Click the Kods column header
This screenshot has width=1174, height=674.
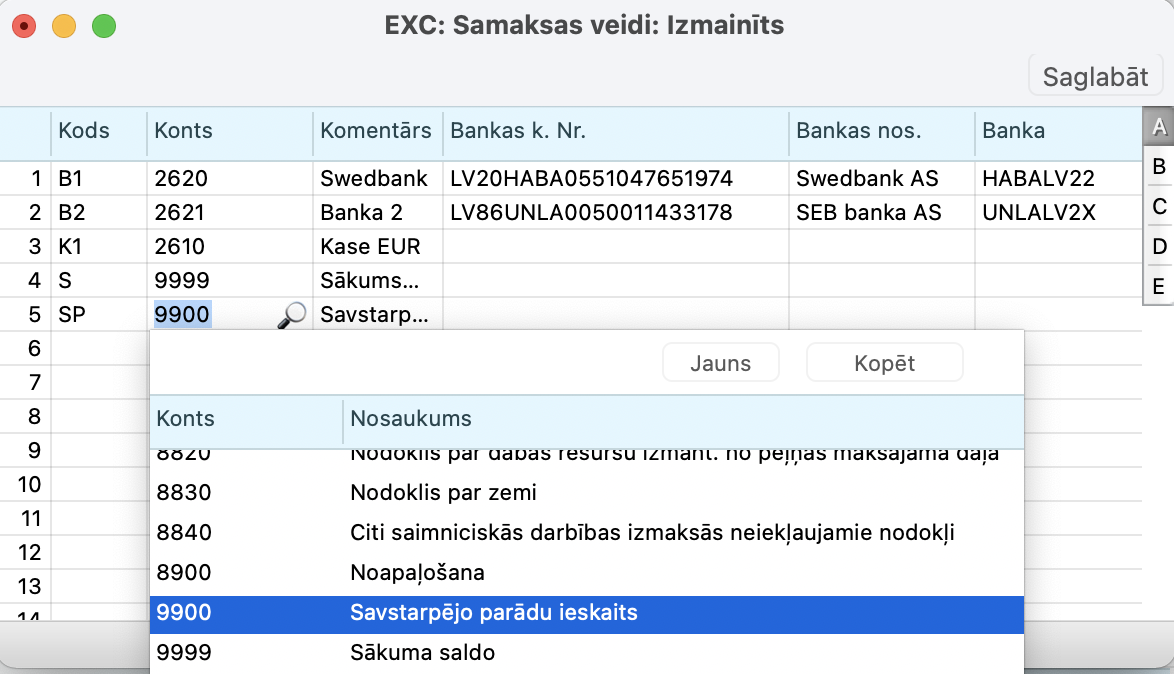tap(98, 131)
